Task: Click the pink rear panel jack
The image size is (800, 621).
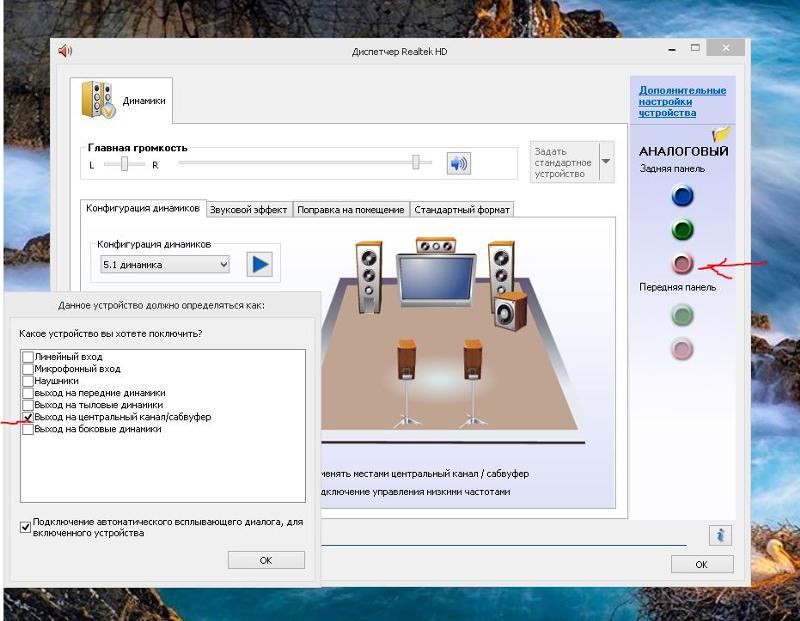Action: click(x=682, y=263)
